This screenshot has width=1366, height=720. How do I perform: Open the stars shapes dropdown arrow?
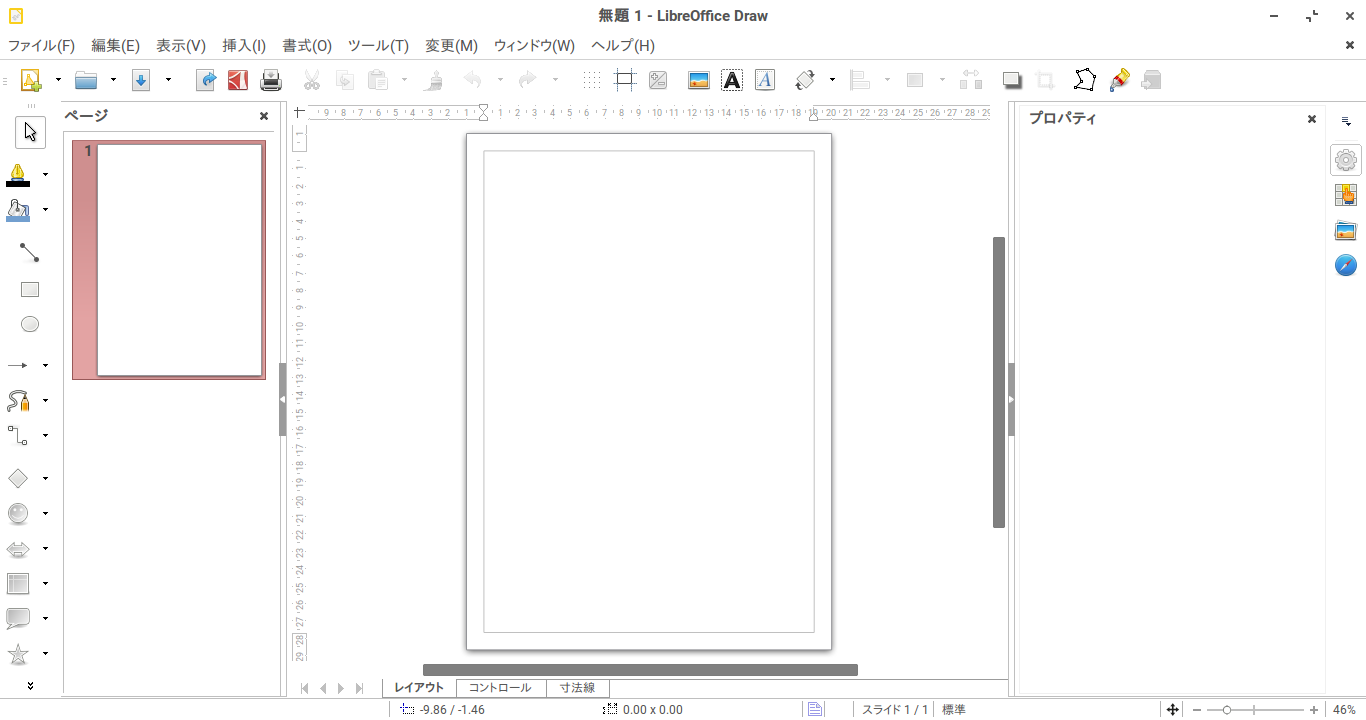pos(46,654)
